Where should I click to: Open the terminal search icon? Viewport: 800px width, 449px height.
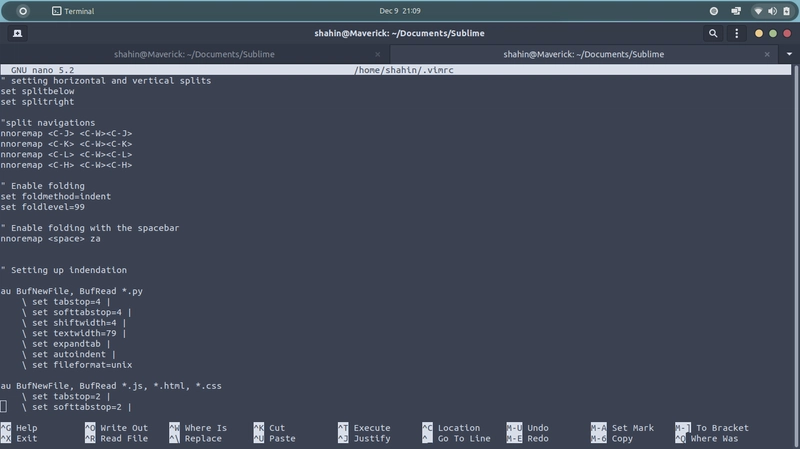(713, 33)
